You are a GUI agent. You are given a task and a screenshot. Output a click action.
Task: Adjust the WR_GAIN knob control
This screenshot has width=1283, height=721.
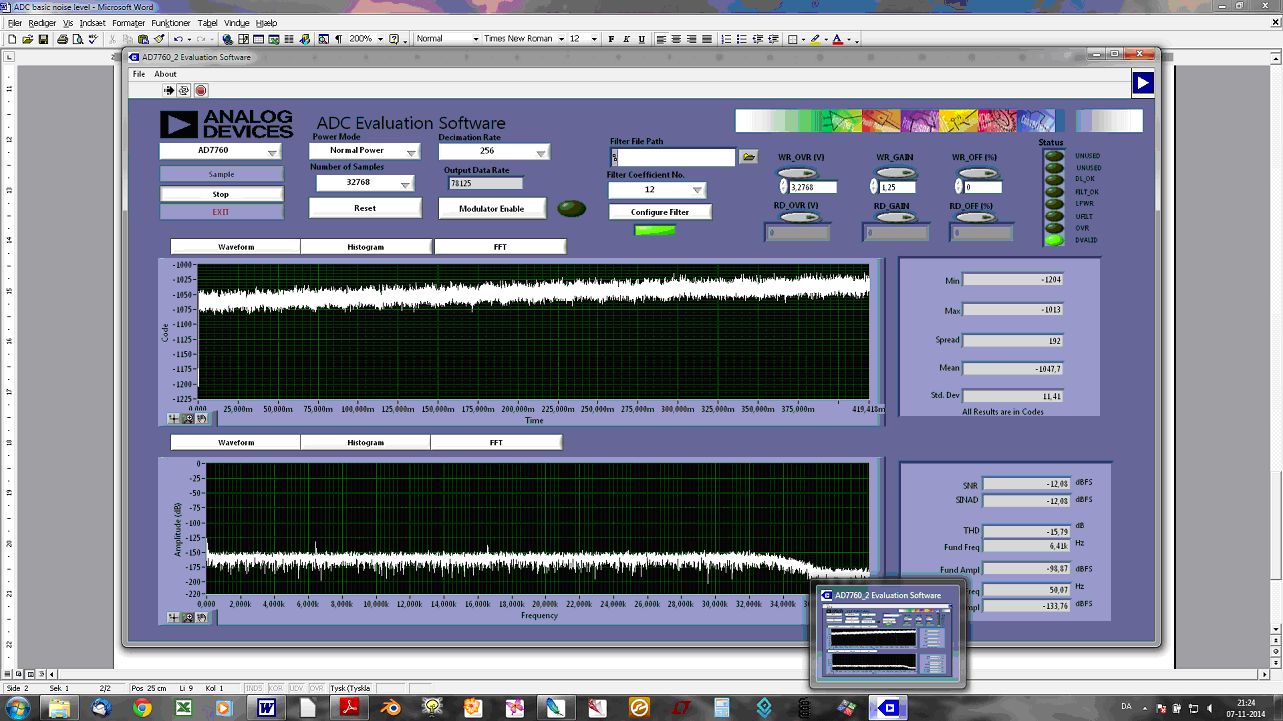tap(895, 174)
